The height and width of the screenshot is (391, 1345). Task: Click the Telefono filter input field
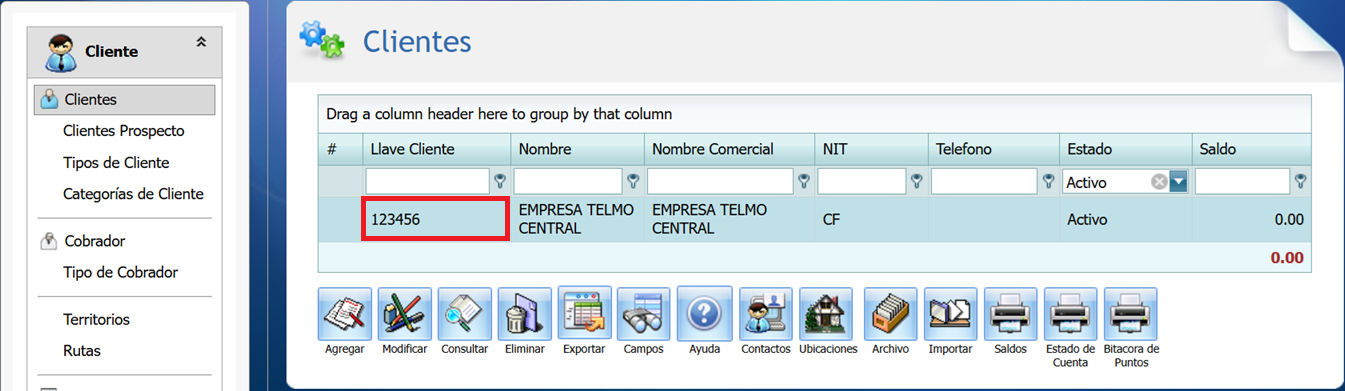(x=984, y=182)
